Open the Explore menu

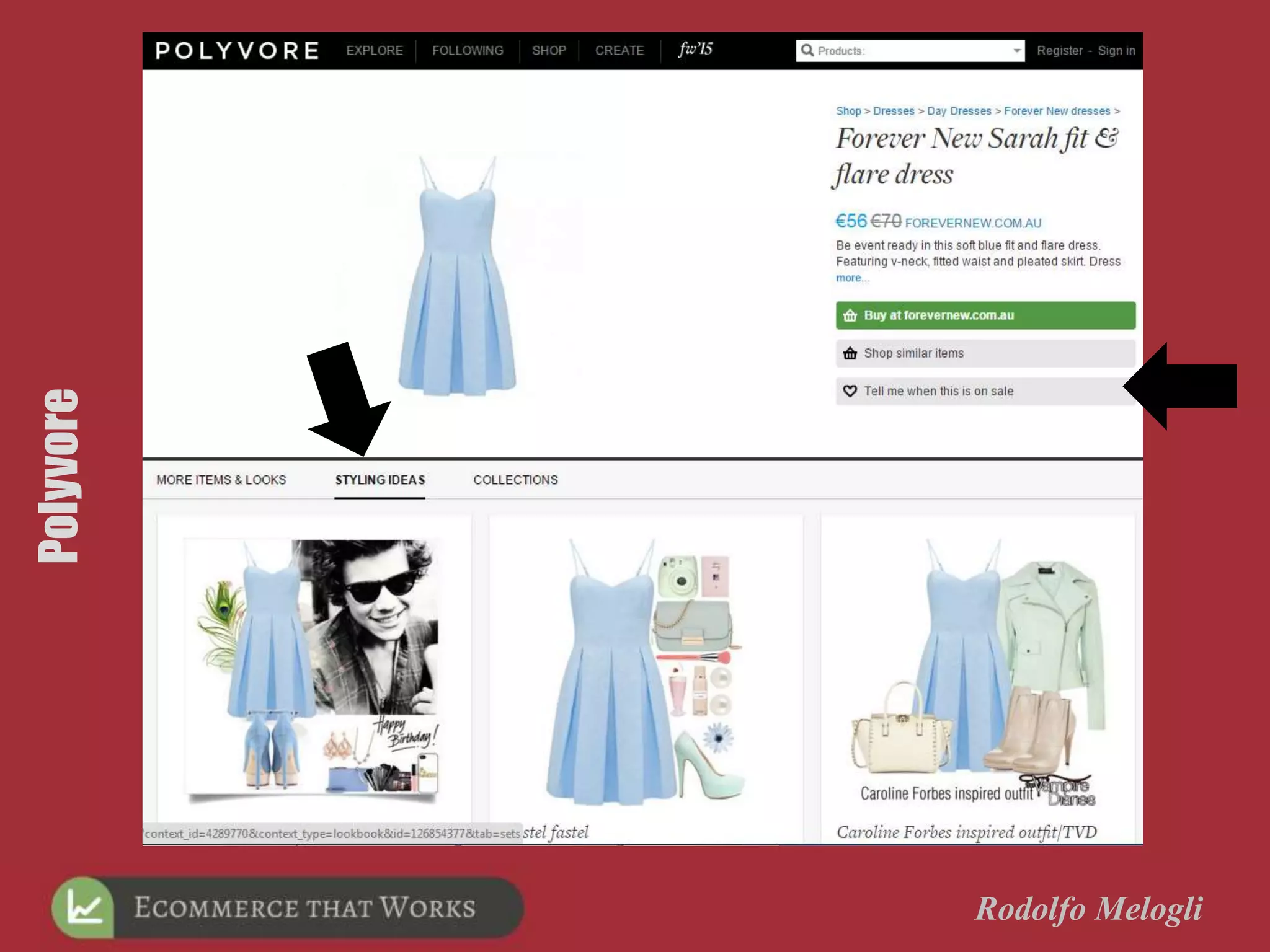(x=375, y=50)
